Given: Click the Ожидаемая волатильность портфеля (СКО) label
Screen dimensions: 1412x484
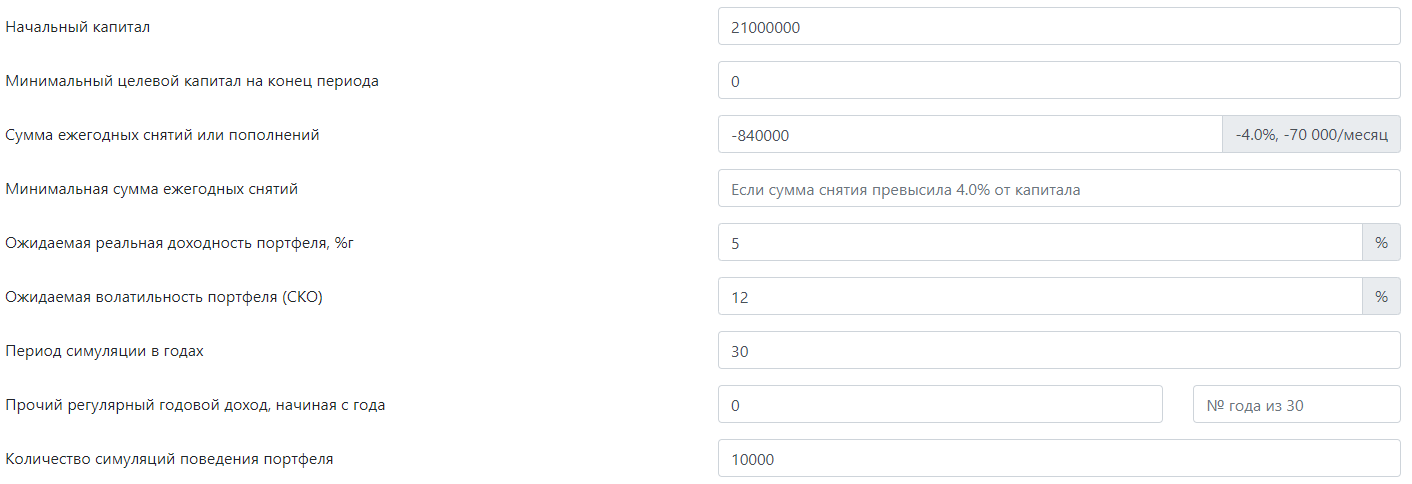Looking at the screenshot, I should click(164, 297).
